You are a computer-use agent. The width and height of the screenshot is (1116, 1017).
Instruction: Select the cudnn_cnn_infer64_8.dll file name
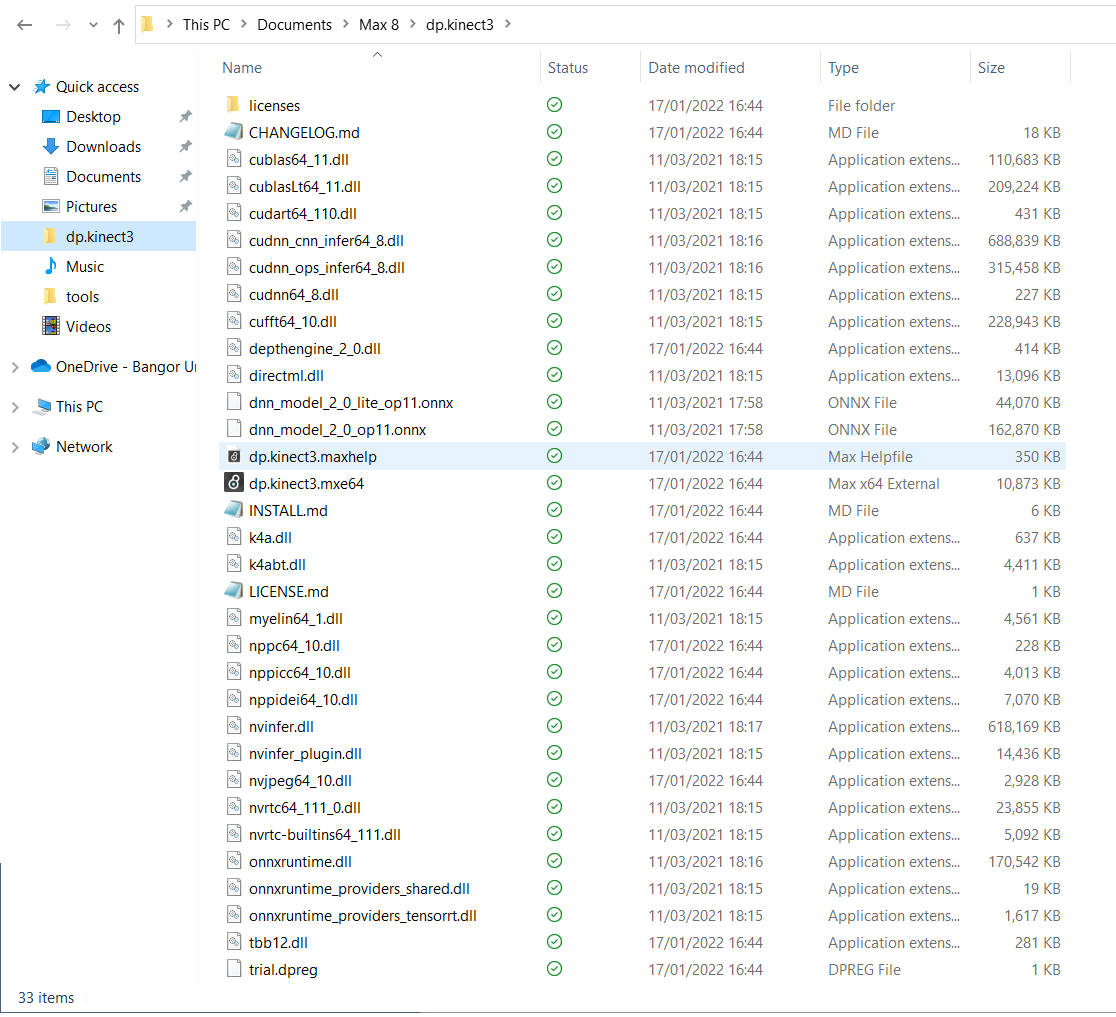(326, 241)
